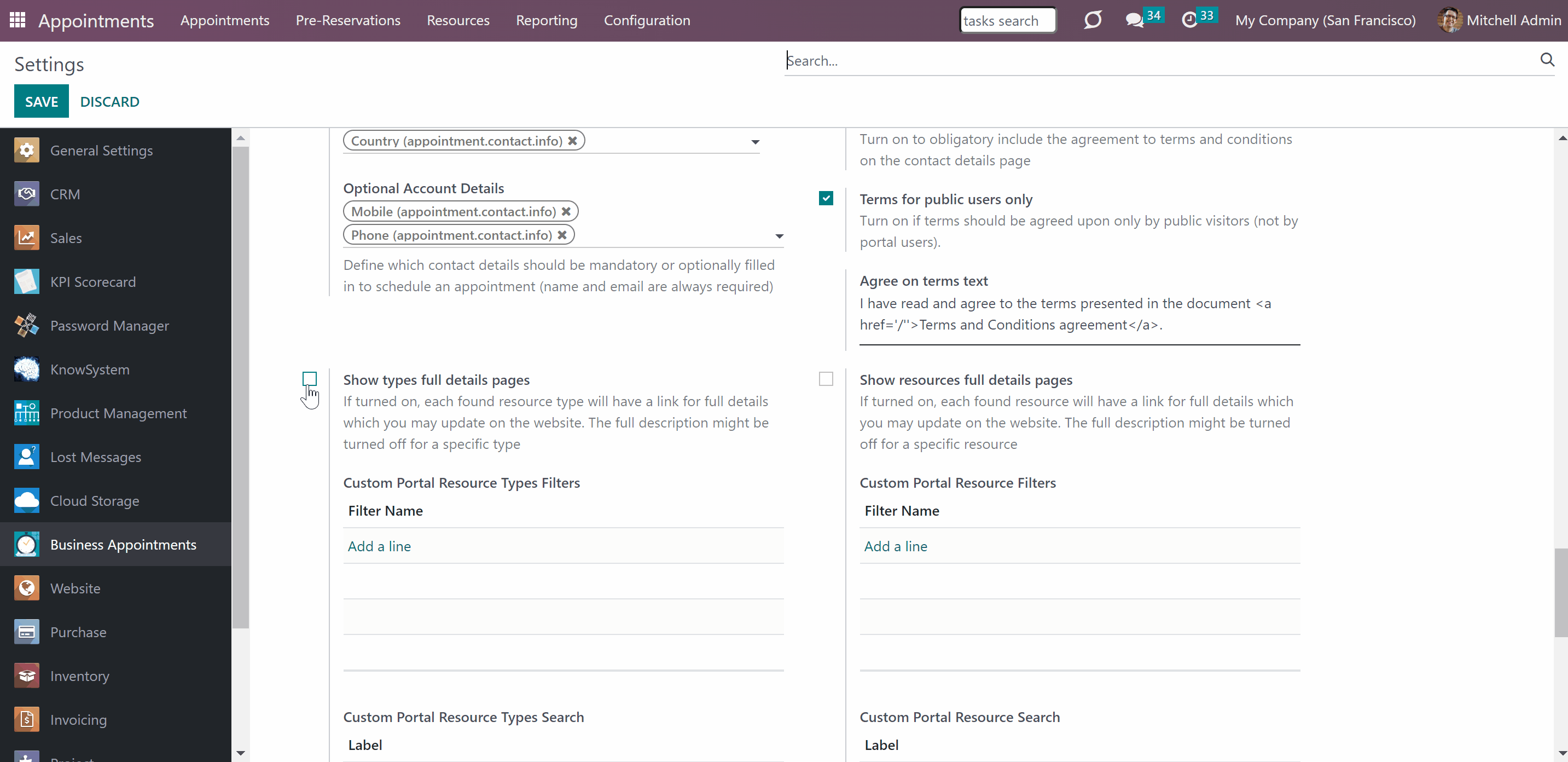Add a line to Resource Types Filters
The width and height of the screenshot is (1568, 762).
coord(379,546)
